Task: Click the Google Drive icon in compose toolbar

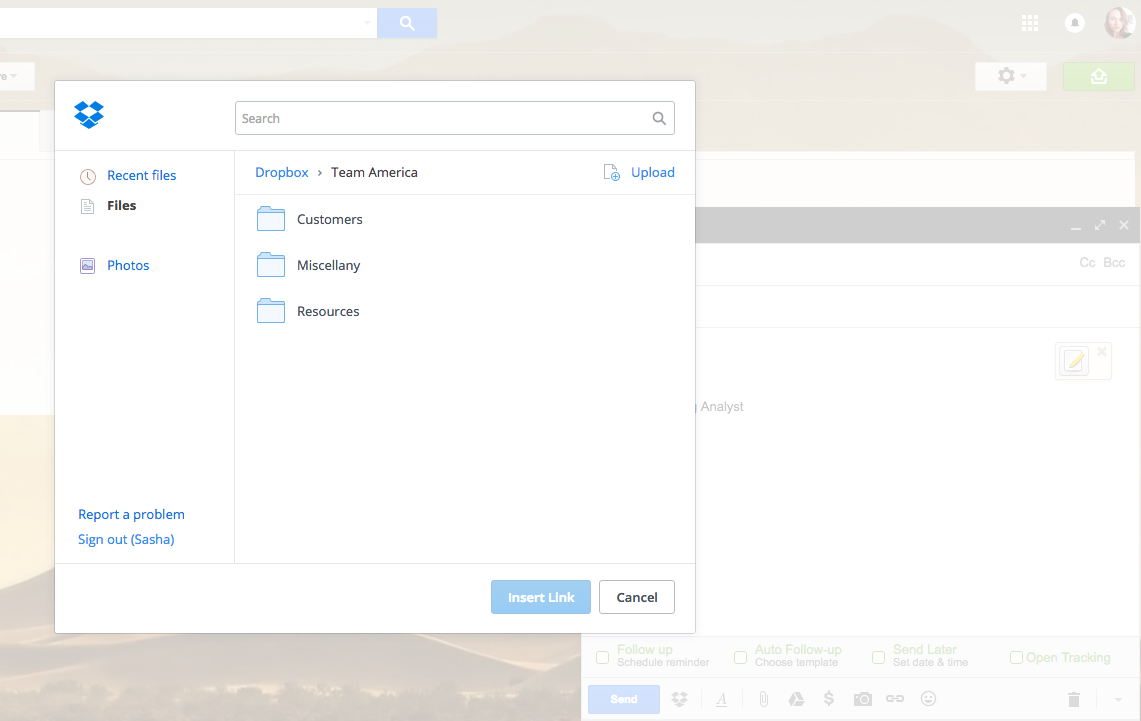Action: [796, 699]
